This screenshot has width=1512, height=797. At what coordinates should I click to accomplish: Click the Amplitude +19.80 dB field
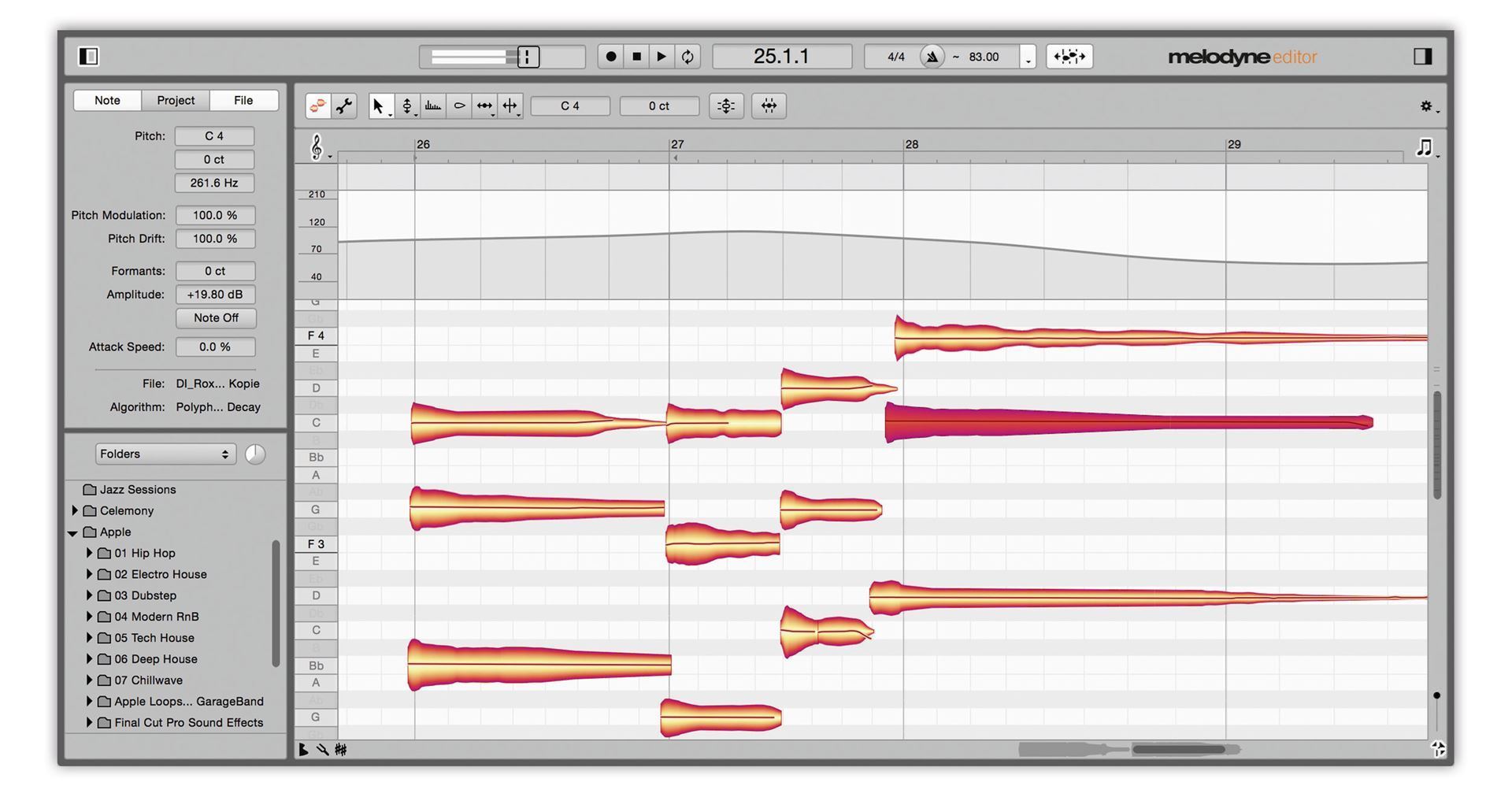click(215, 295)
